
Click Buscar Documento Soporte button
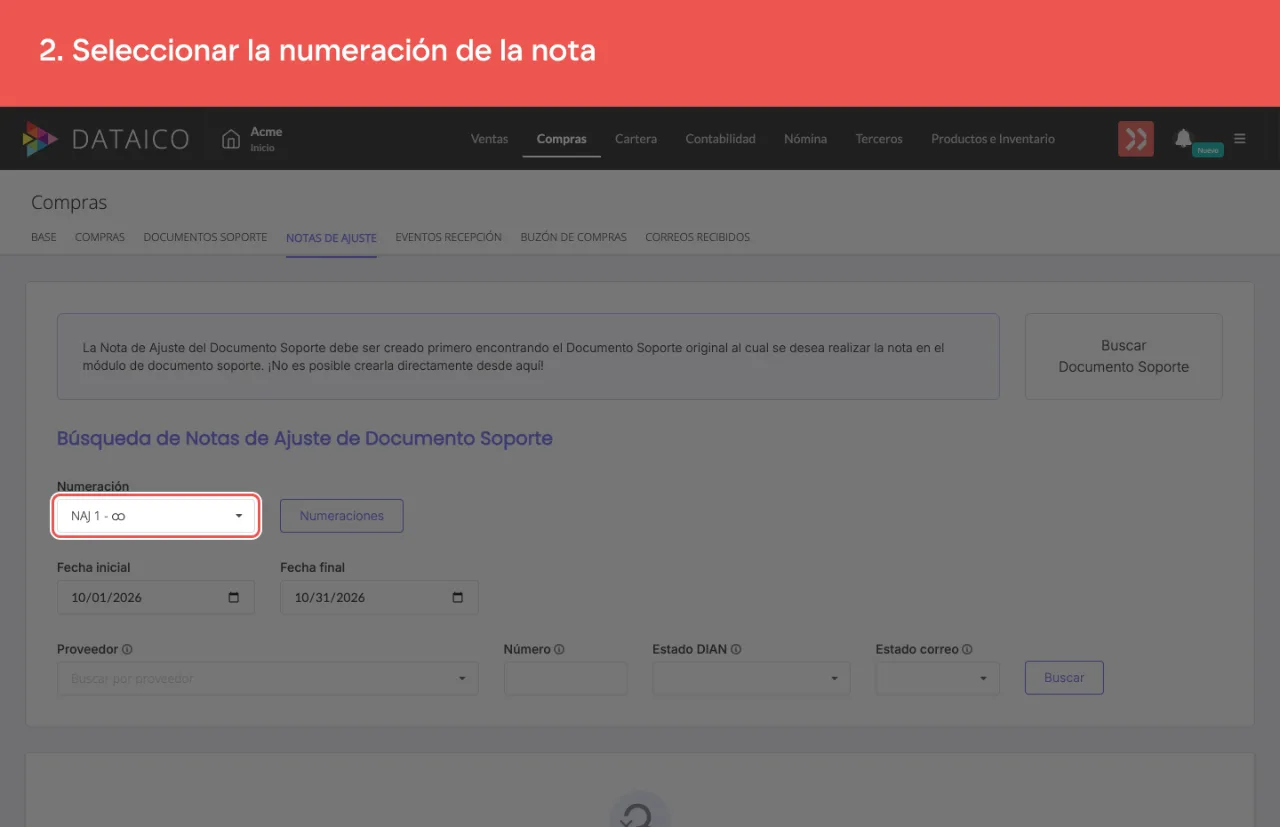tap(1123, 356)
